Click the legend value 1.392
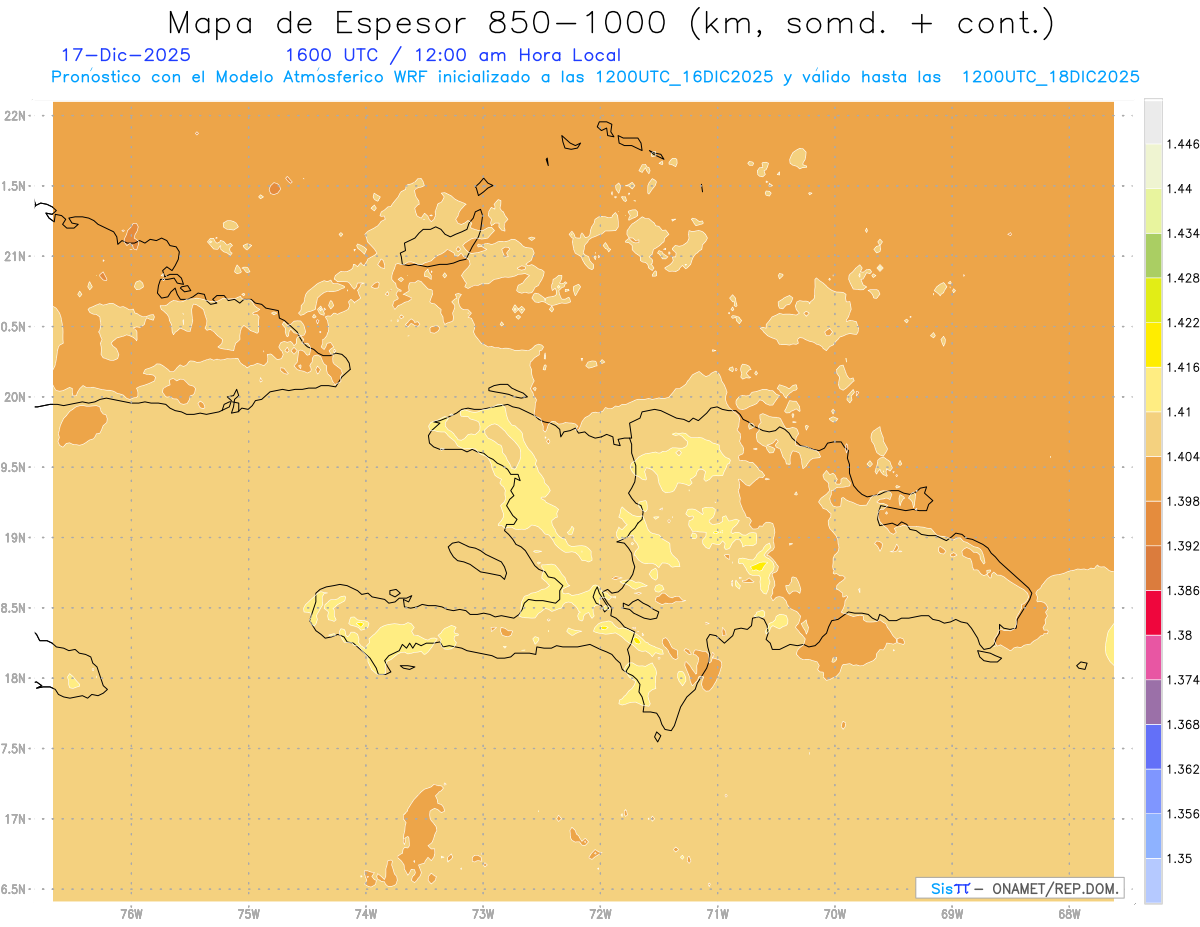Screen dimensions: 1200x927 coord(1185,546)
